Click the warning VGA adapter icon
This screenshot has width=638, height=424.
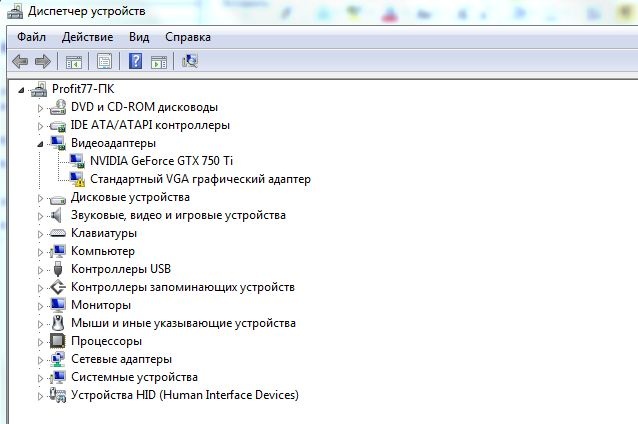pos(78,179)
